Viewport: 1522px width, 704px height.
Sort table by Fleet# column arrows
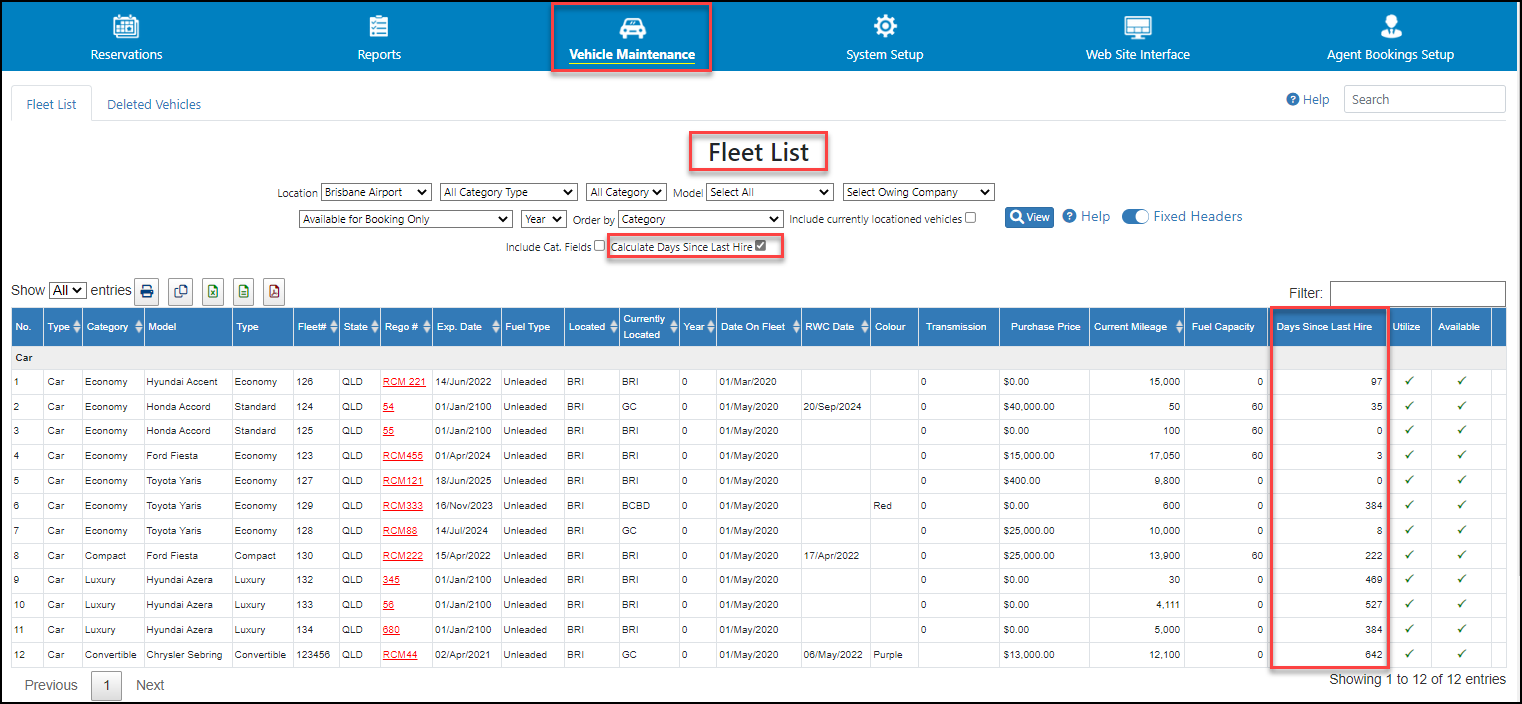334,327
